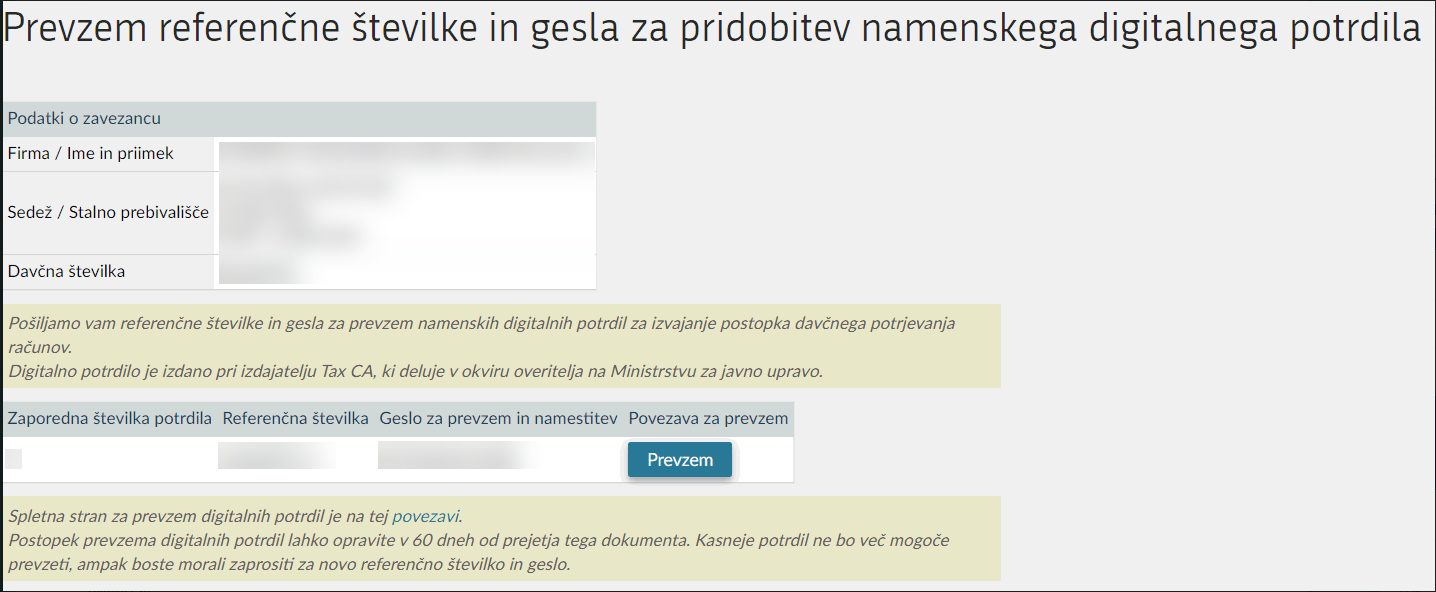Viewport: 1436px width, 592px height.
Task: Click the 'Povezava za prevzem' column header
Action: point(708,419)
